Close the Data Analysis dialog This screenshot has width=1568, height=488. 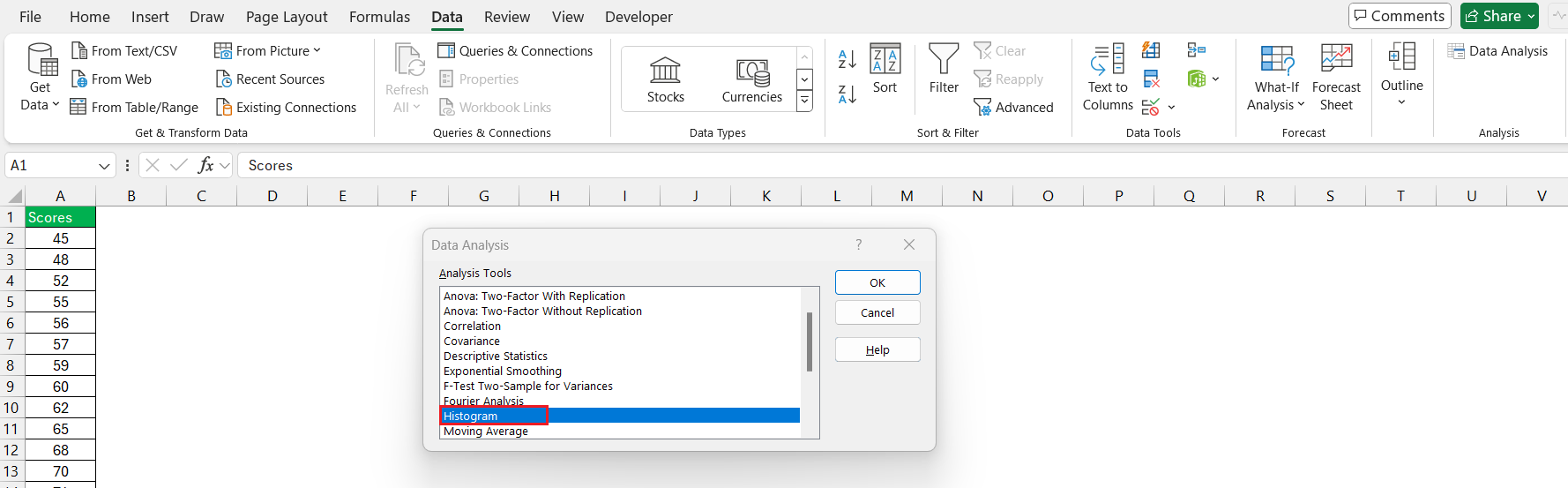(x=909, y=244)
